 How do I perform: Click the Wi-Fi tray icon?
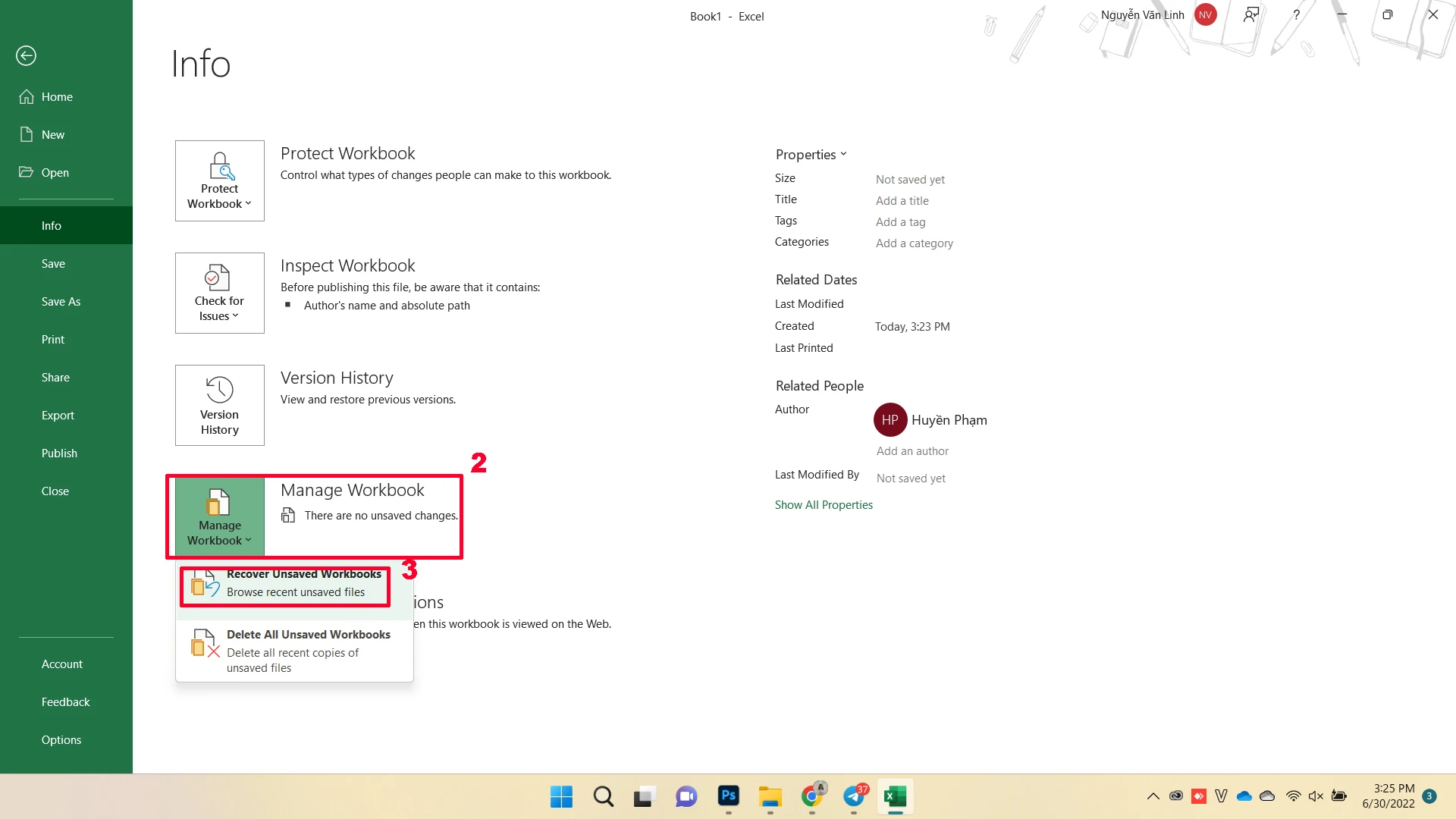1294,796
